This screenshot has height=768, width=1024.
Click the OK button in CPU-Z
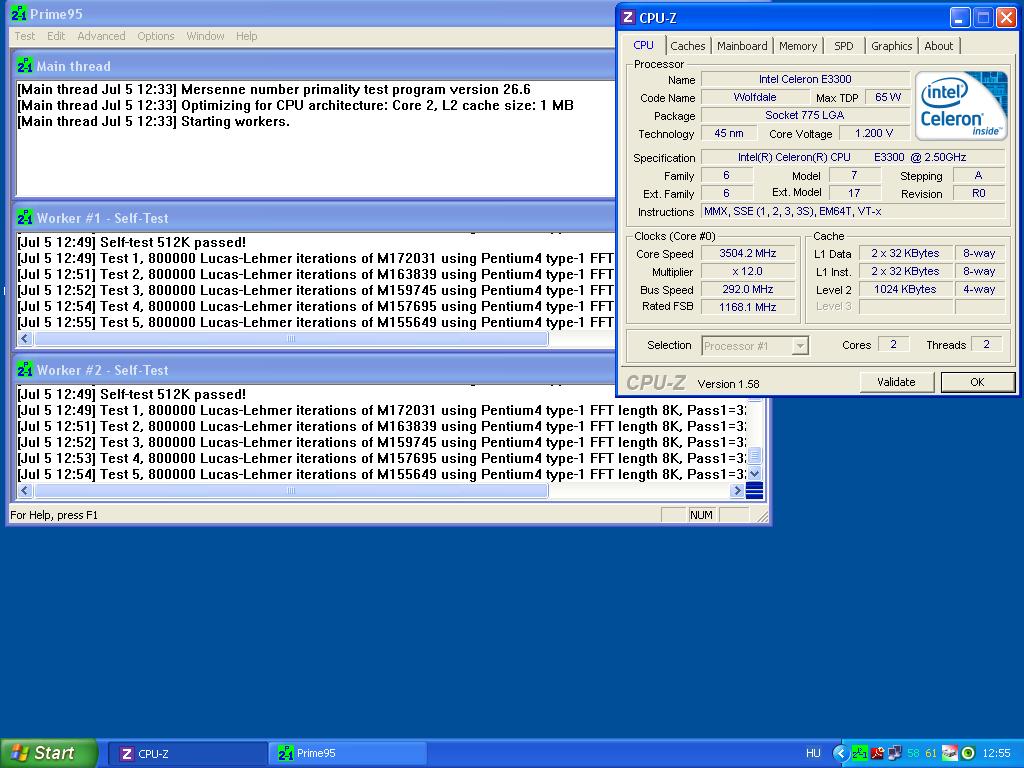pos(977,382)
